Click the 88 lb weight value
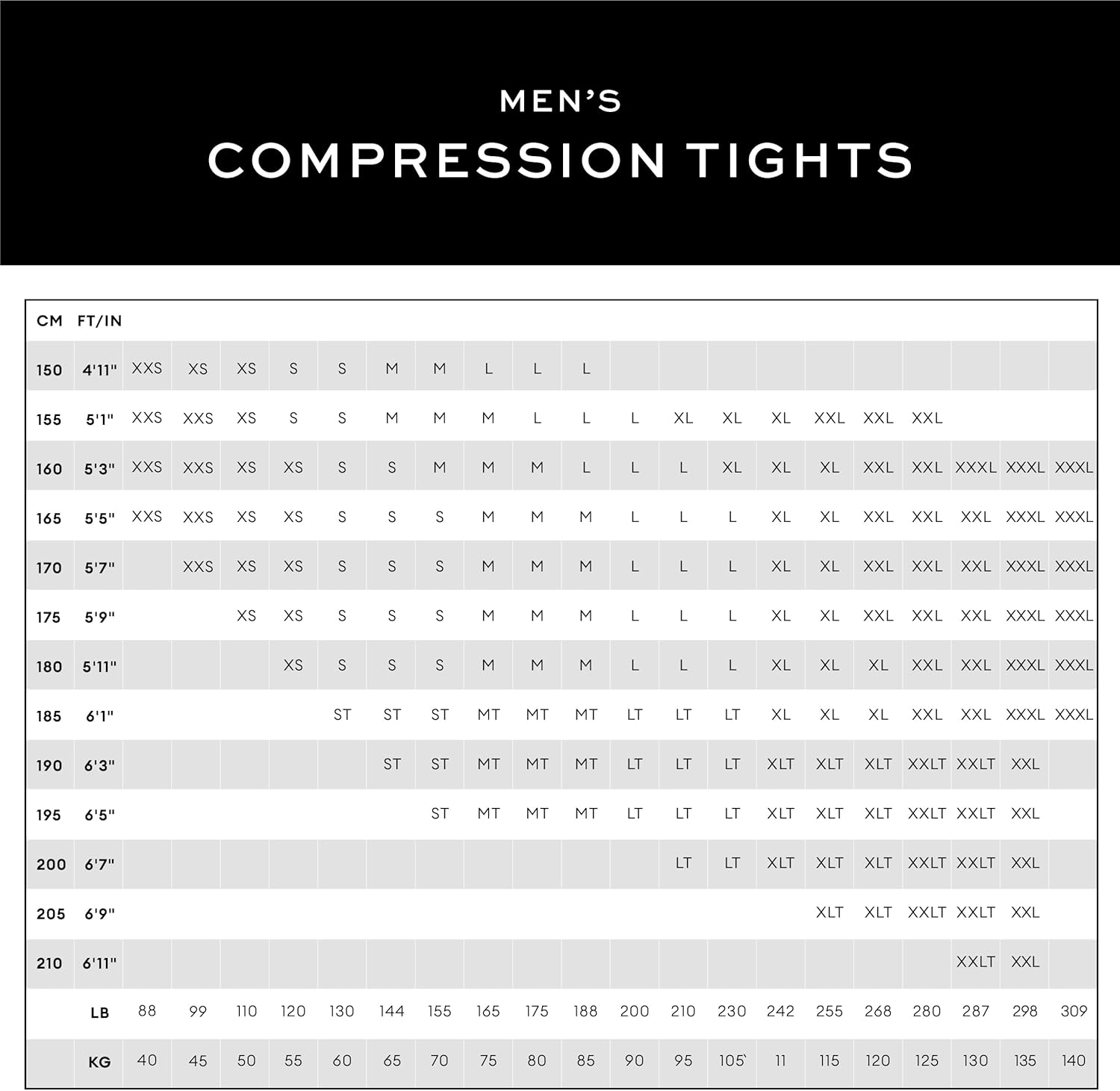This screenshot has height=1091, width=1120. click(x=147, y=1011)
